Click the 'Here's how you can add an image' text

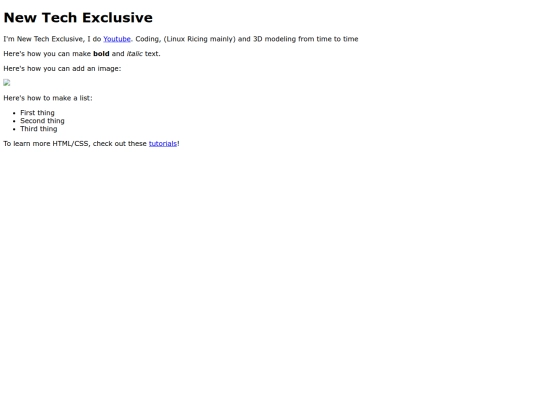tap(62, 69)
